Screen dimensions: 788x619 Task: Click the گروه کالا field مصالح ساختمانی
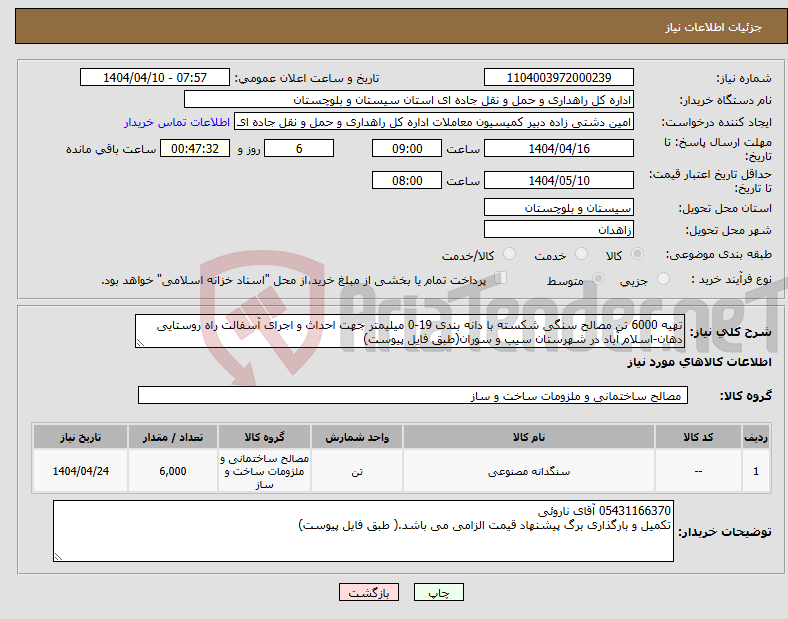[x=413, y=395]
